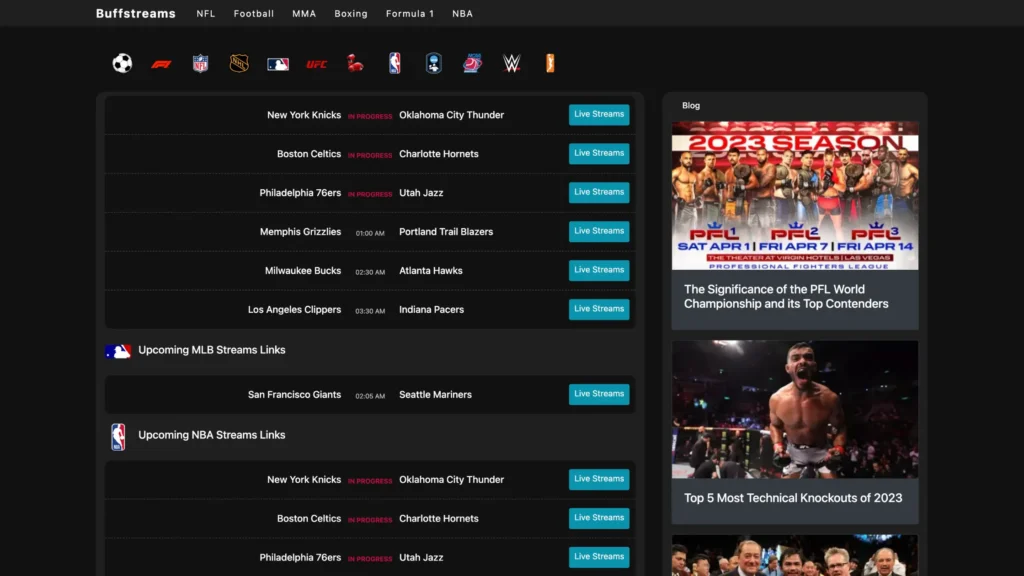Viewport: 1024px width, 576px height.
Task: Open the PFL 2023 Season blog image
Action: click(795, 195)
